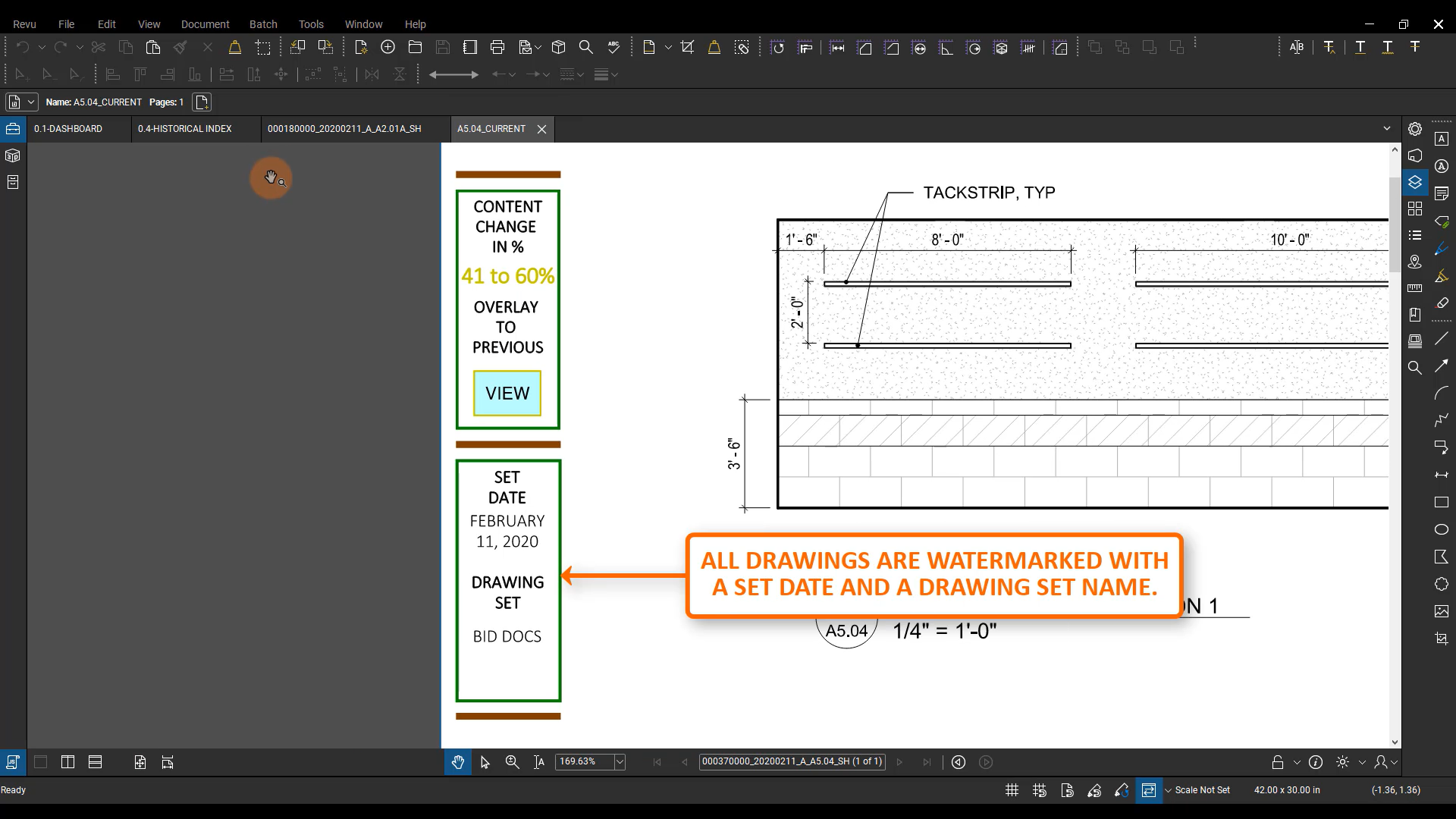1456x819 pixels.
Task: Toggle Show Grid in status bar
Action: pos(1012,790)
